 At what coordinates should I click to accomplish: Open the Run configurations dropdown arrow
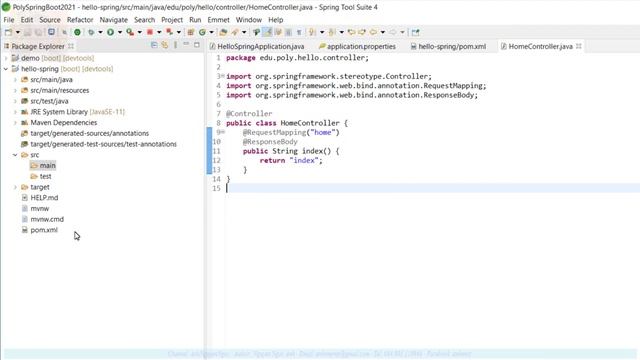click(x=120, y=32)
